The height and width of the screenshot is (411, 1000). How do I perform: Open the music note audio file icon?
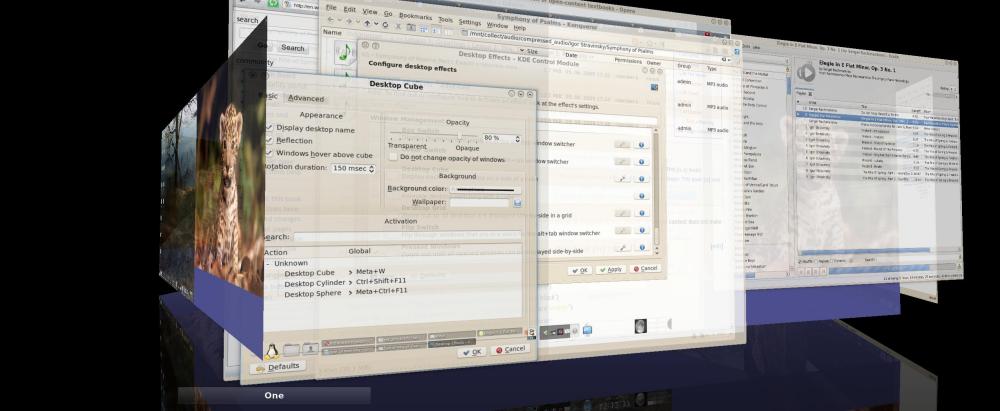[347, 52]
